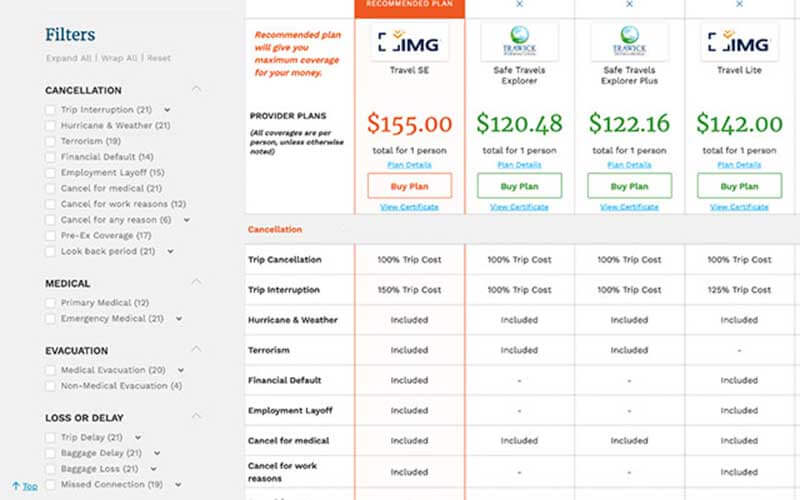Enable the Terrorism filter checkbox
Image resolution: width=800 pixels, height=500 pixels.
coord(51,141)
